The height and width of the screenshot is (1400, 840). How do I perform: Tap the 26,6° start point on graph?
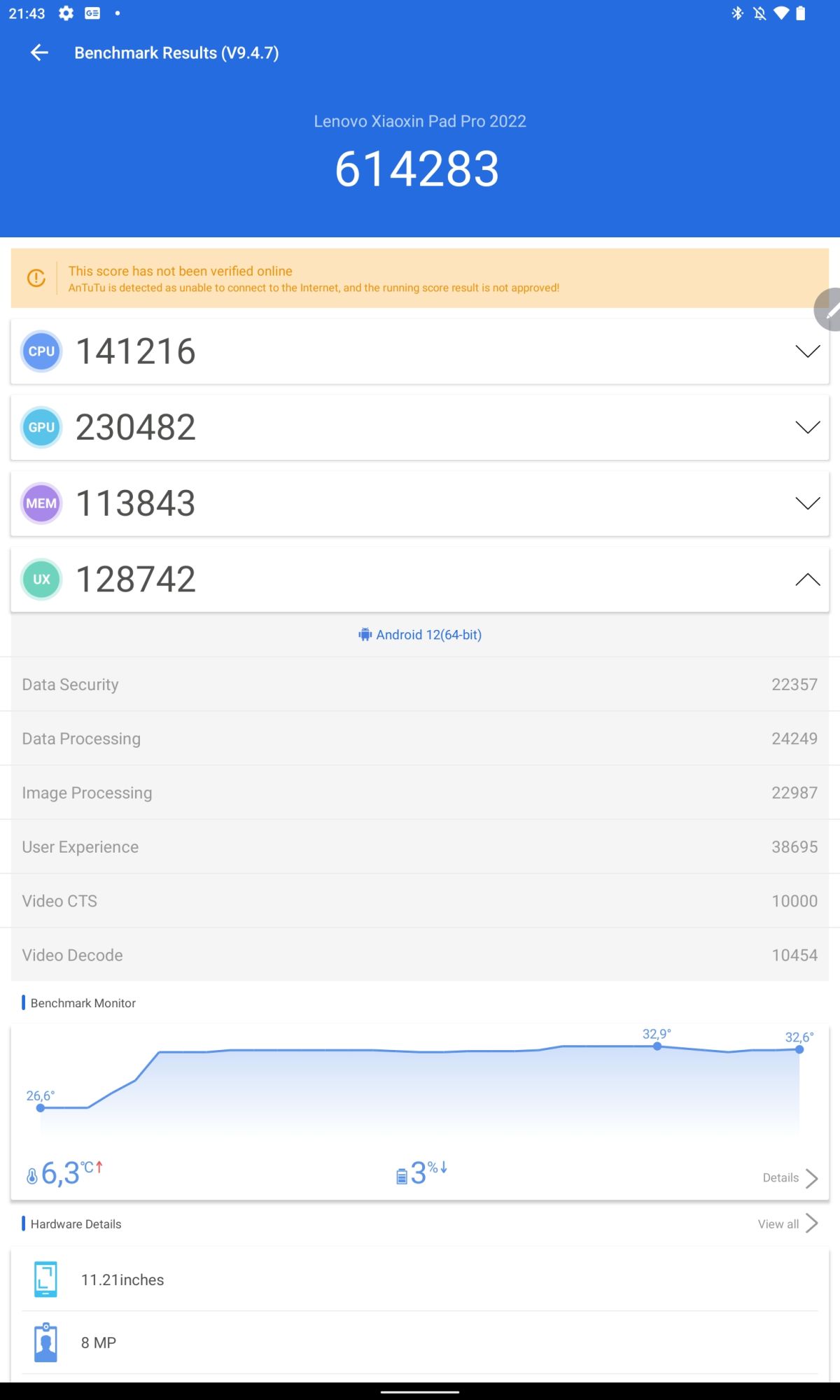coord(41,1108)
